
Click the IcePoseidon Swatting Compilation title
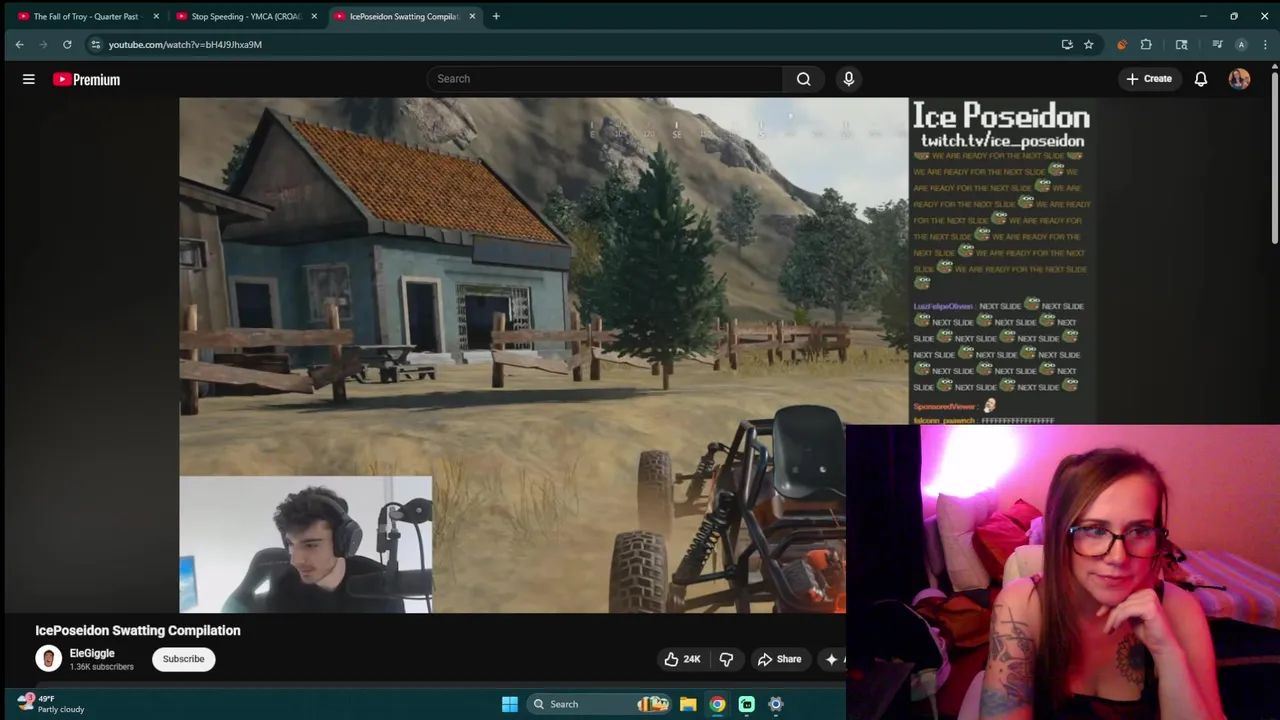click(138, 631)
